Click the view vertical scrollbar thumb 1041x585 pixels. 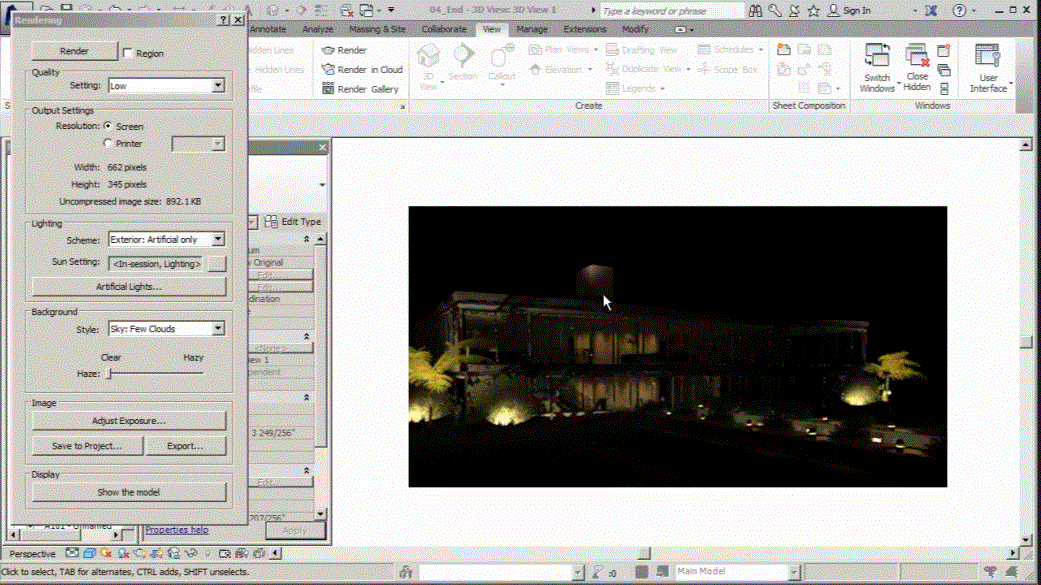[x=1026, y=342]
